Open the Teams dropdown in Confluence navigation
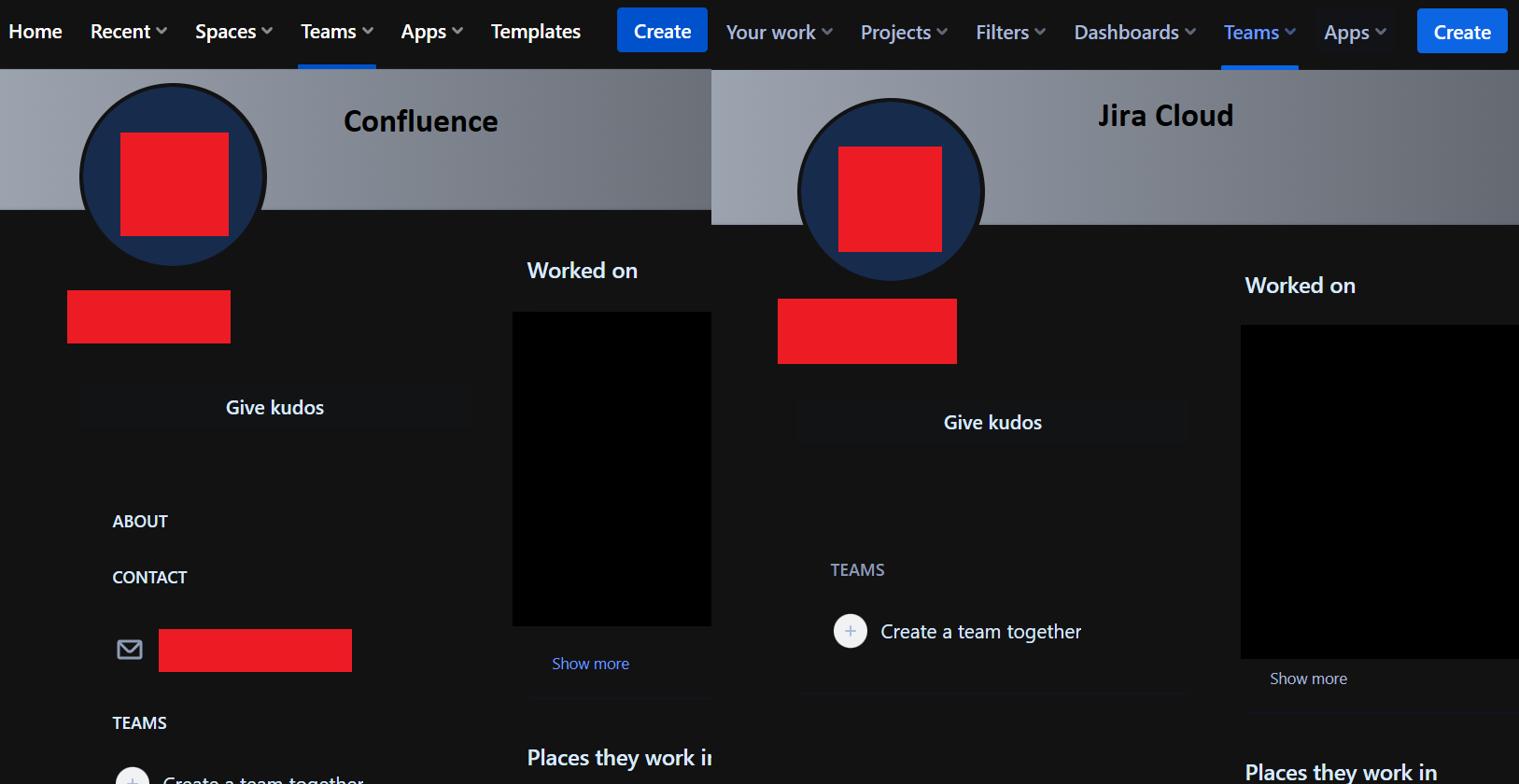 pyautogui.click(x=337, y=32)
